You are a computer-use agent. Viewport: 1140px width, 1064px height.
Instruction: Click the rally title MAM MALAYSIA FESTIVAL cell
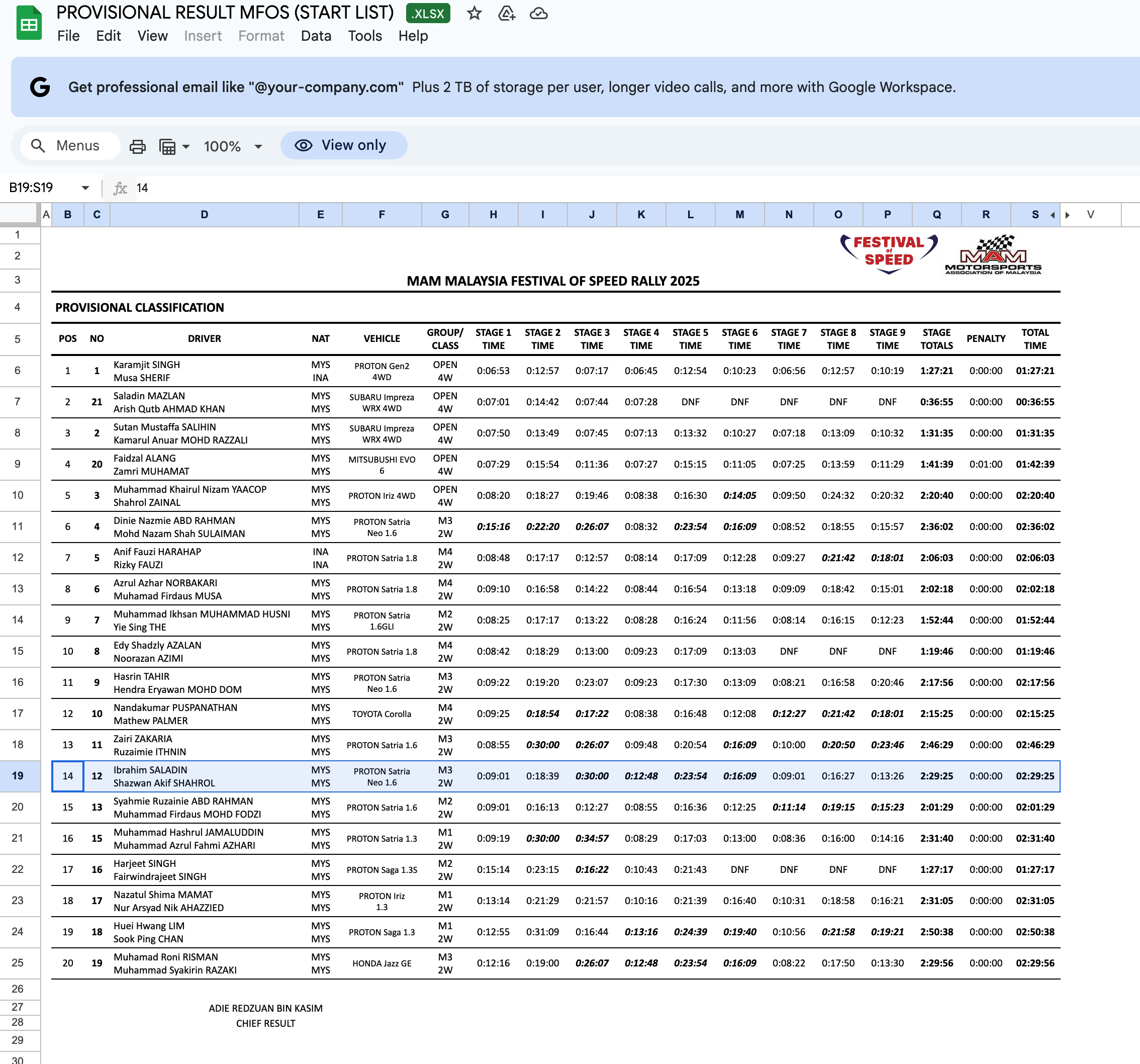coord(553,281)
